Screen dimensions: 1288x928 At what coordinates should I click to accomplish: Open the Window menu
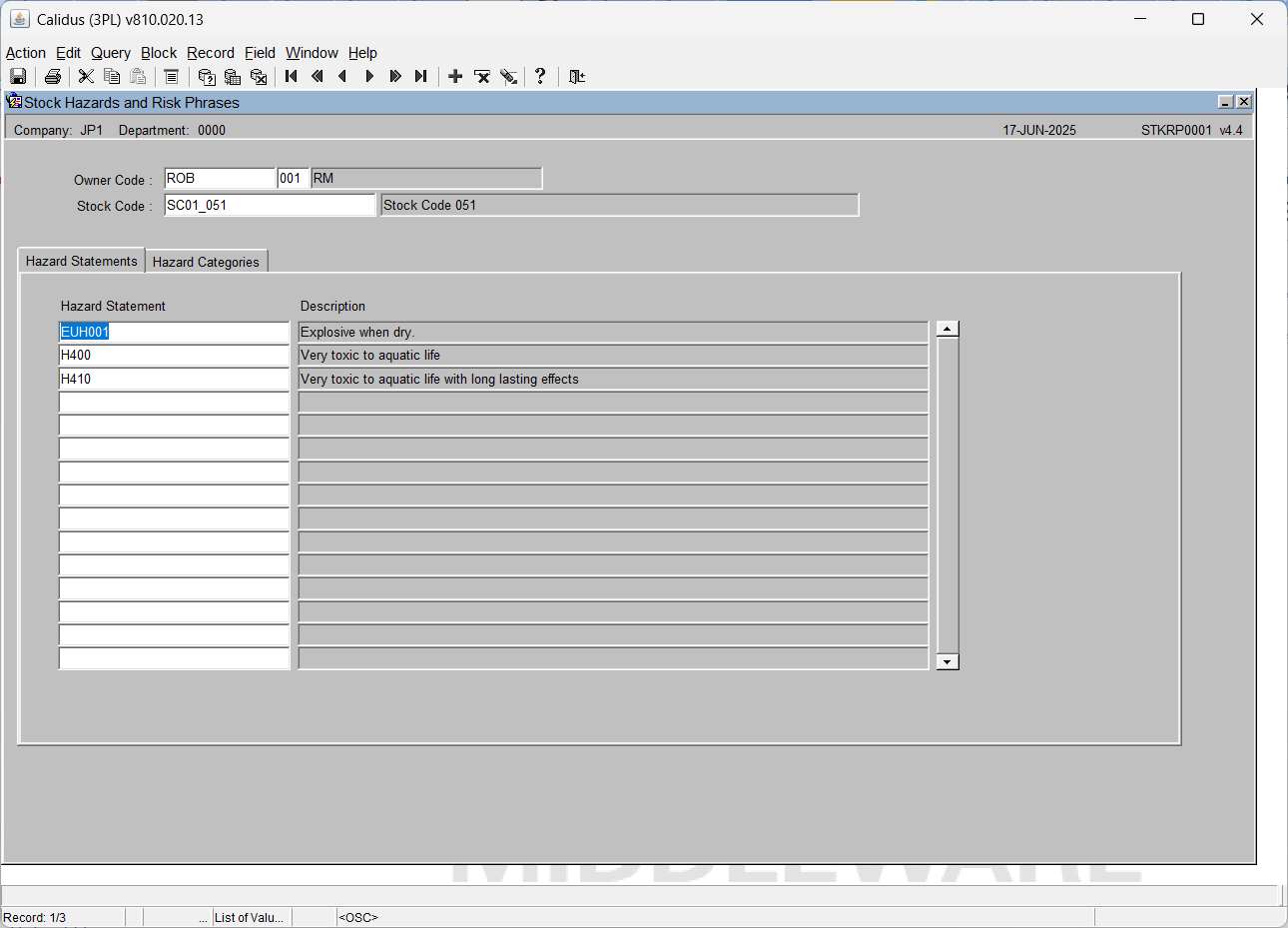click(312, 53)
